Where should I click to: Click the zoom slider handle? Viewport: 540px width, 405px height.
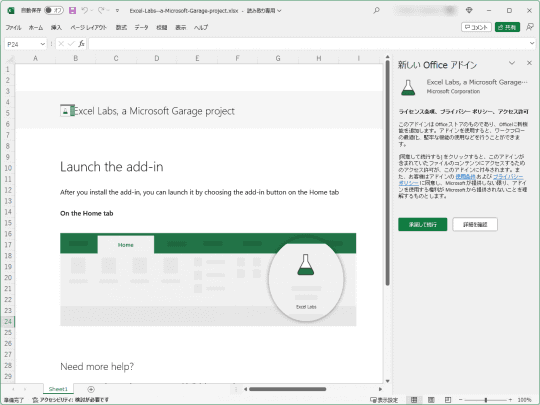[486, 400]
